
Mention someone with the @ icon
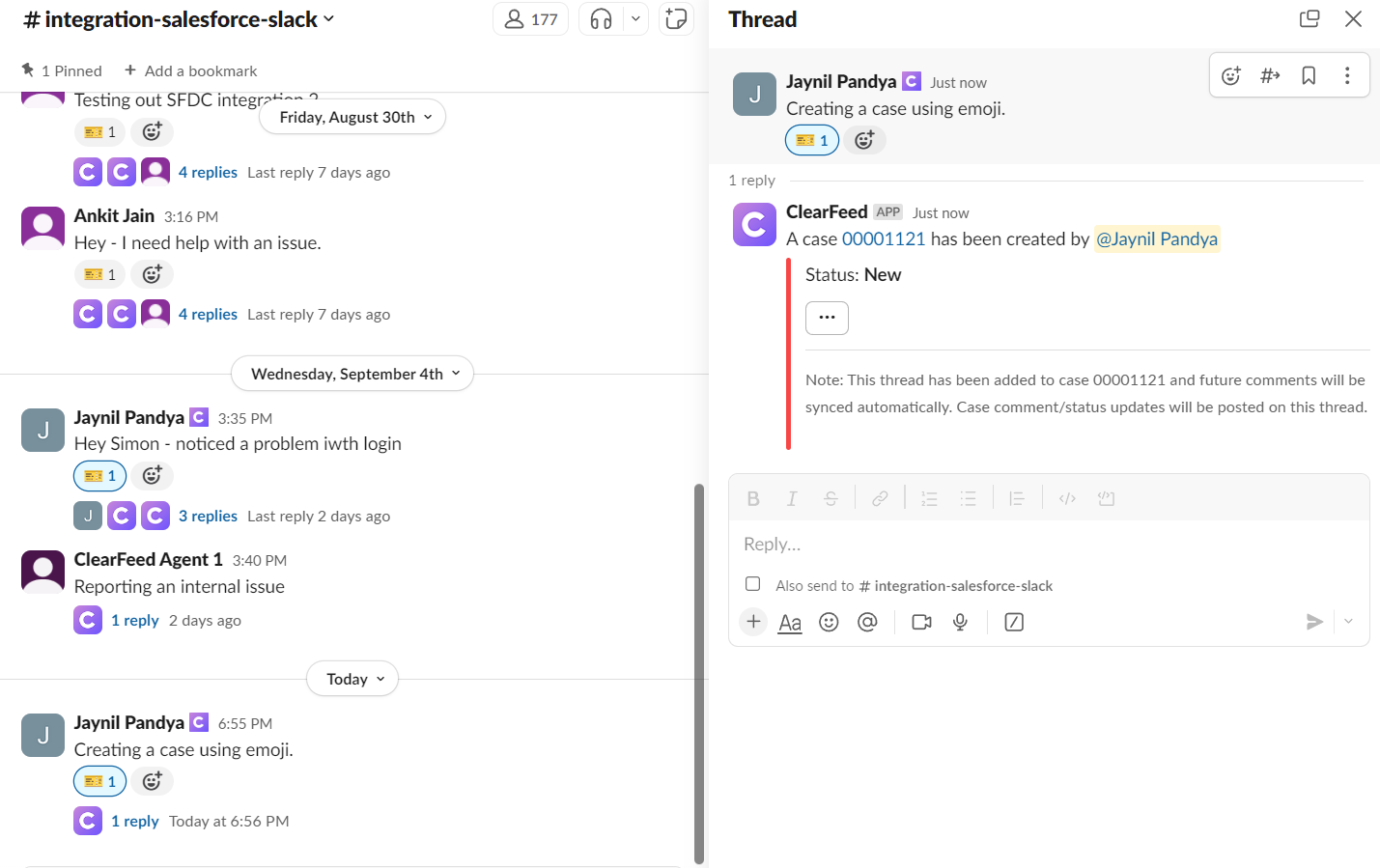click(x=867, y=622)
